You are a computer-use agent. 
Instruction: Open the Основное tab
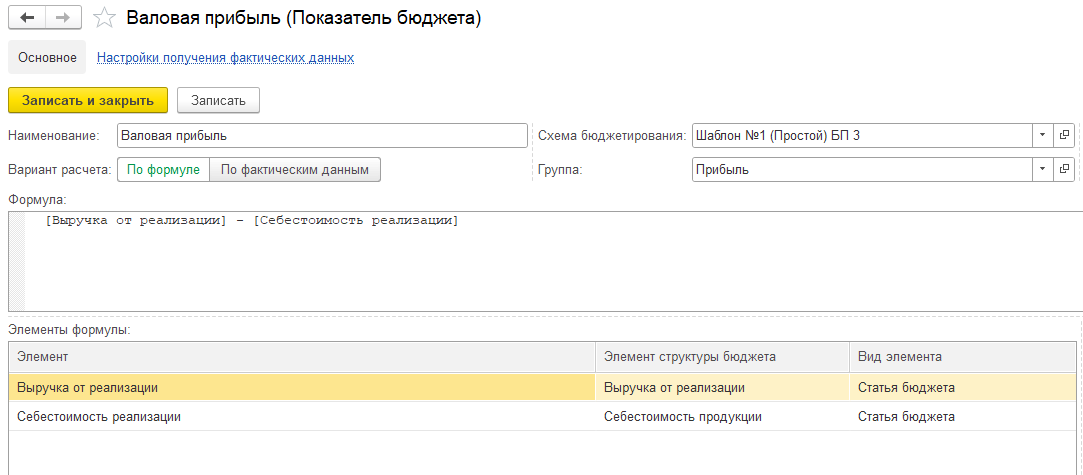47,57
